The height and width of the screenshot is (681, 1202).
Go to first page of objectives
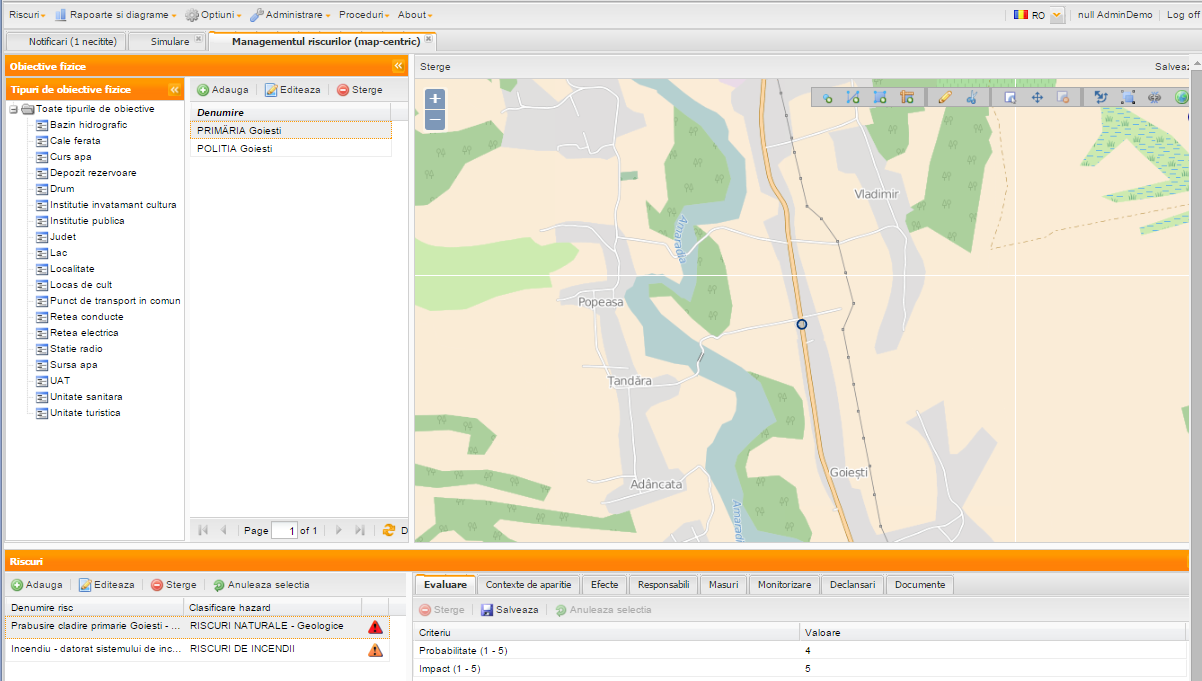[203, 530]
